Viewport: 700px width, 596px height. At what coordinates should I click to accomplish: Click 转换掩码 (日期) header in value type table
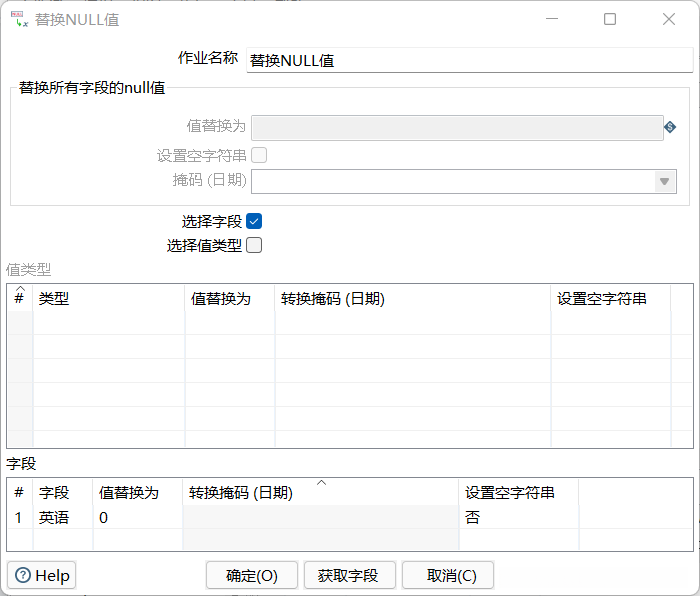coord(413,298)
